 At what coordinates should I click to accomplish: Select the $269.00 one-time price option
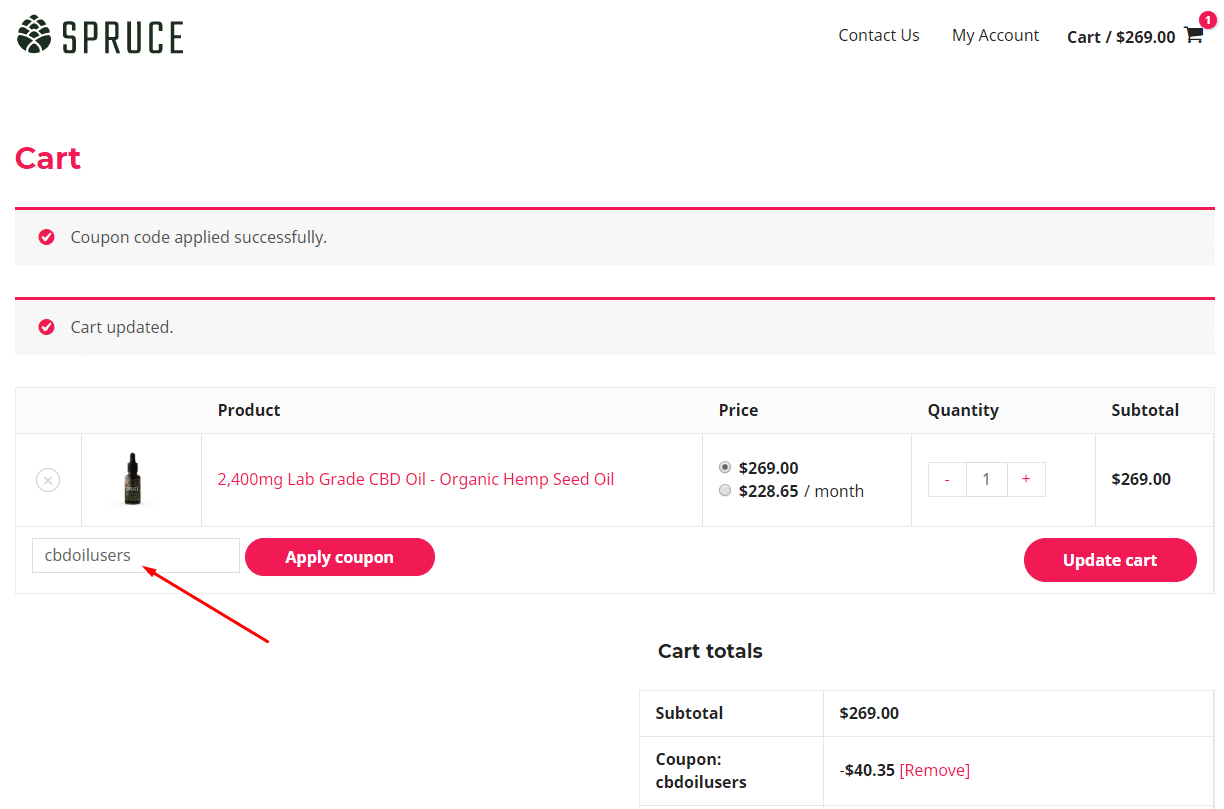click(x=725, y=467)
